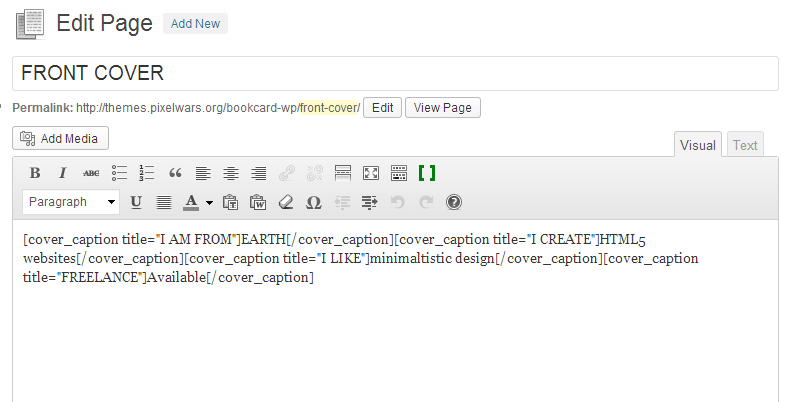This screenshot has width=792, height=402.
Task: Select the Visual editor tab
Action: [698, 145]
